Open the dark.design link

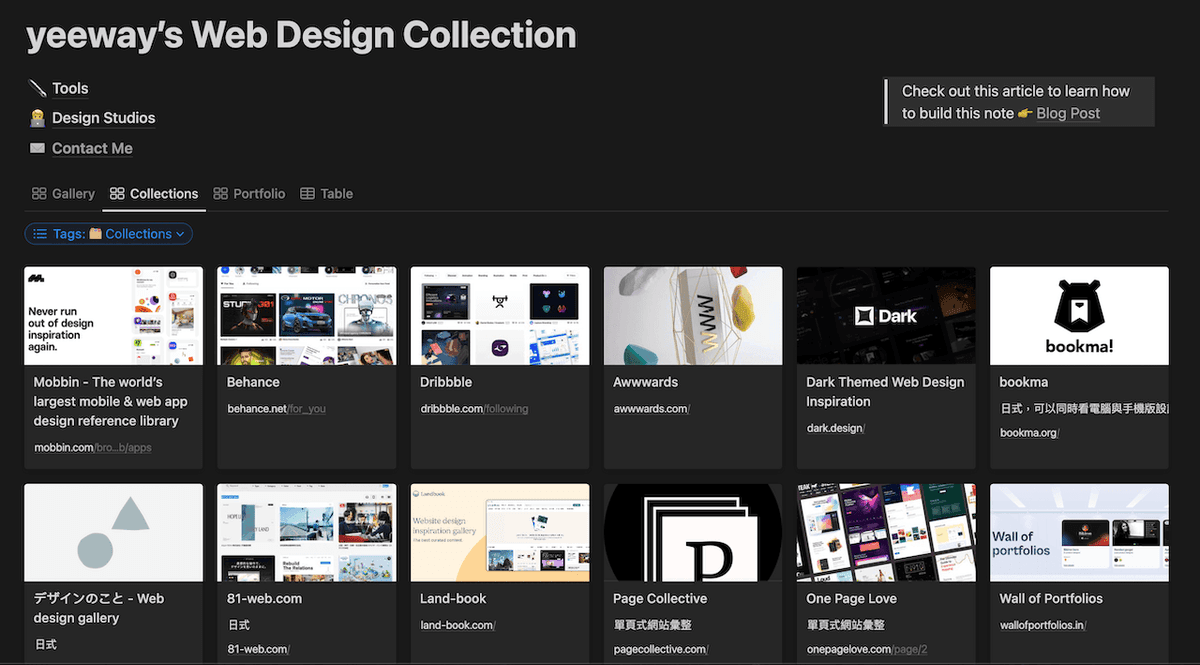(835, 428)
